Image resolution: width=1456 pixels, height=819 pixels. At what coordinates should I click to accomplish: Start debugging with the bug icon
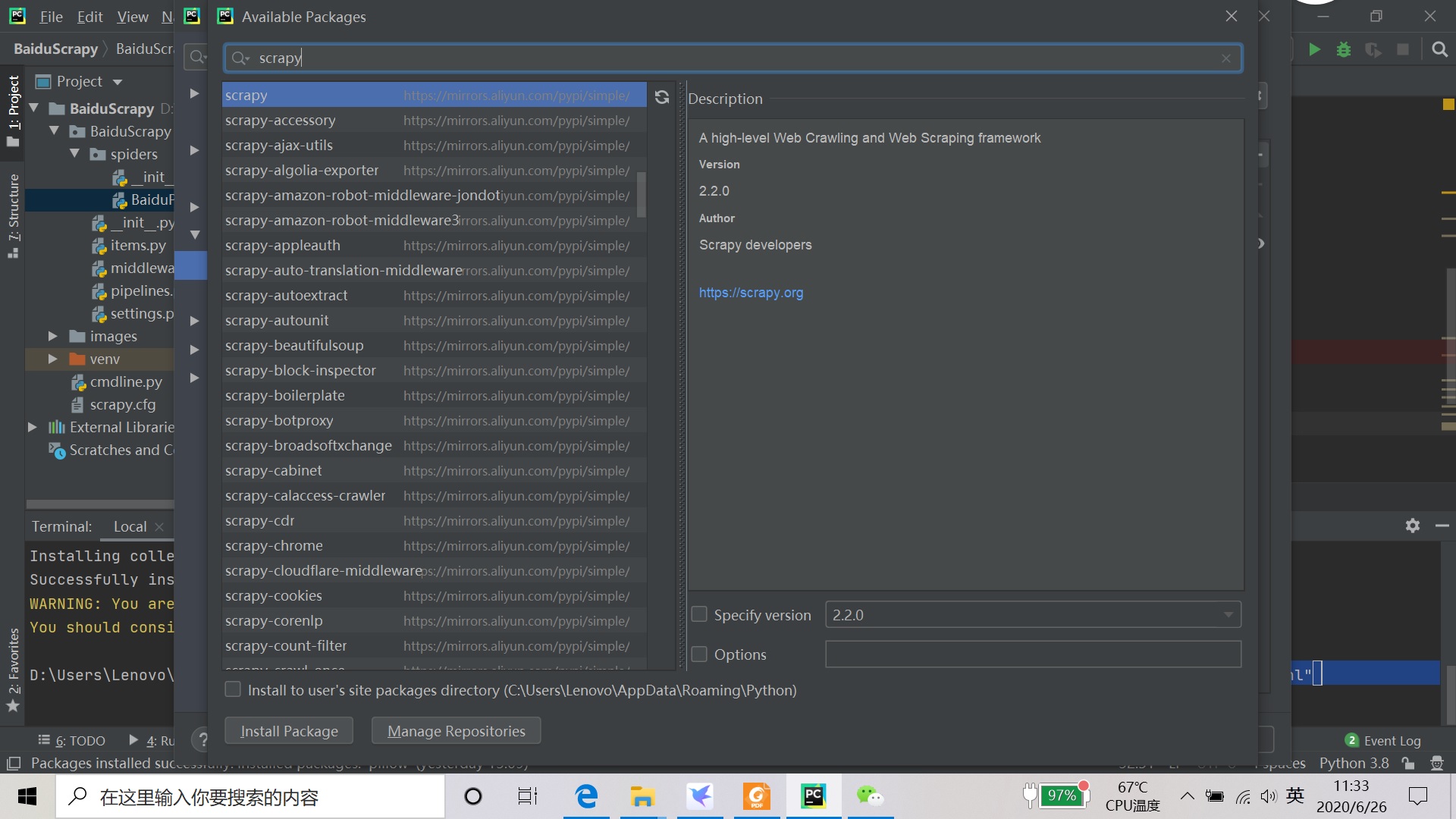click(1344, 49)
